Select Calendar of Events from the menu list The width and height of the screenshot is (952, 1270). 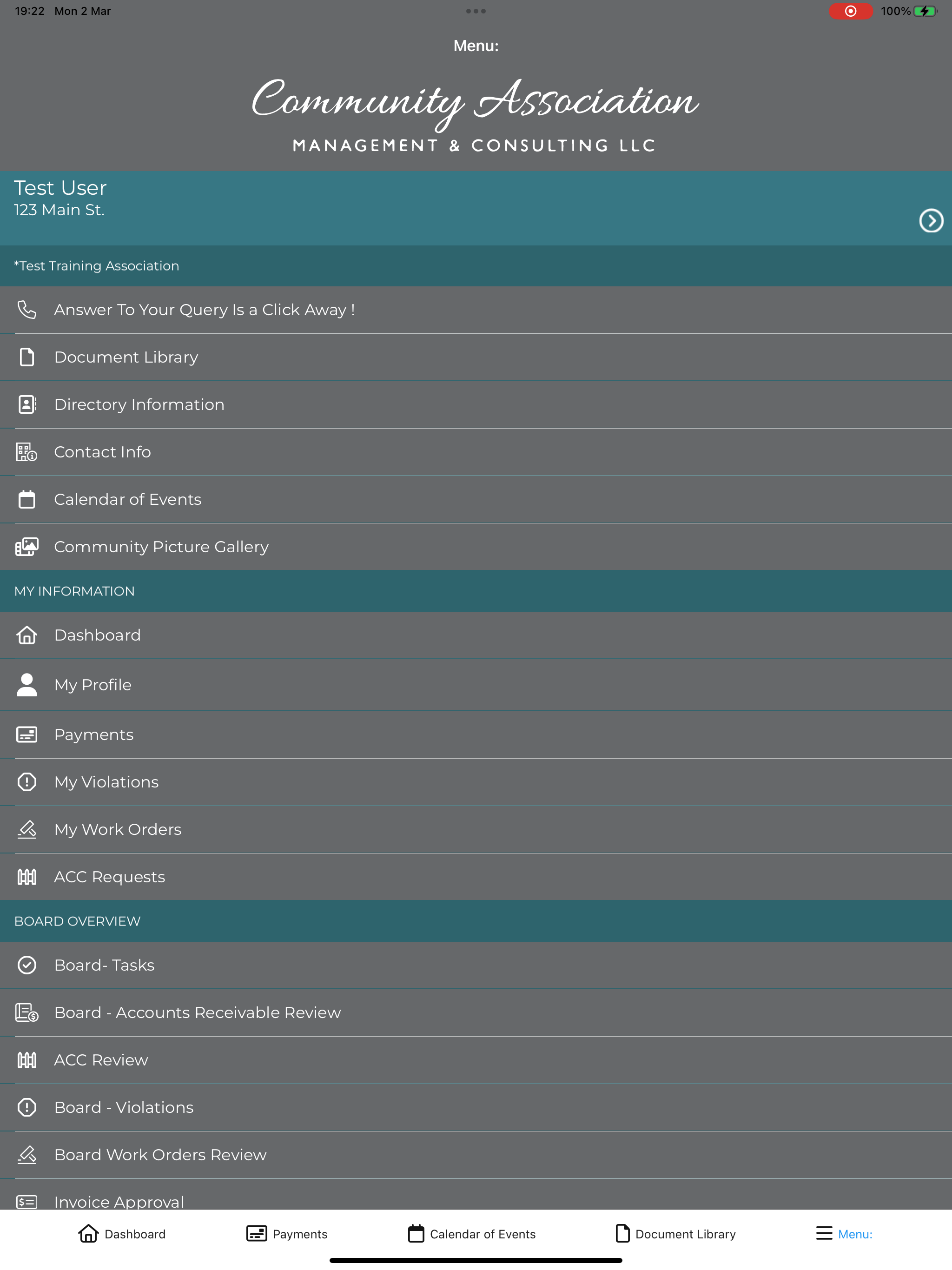(x=476, y=499)
